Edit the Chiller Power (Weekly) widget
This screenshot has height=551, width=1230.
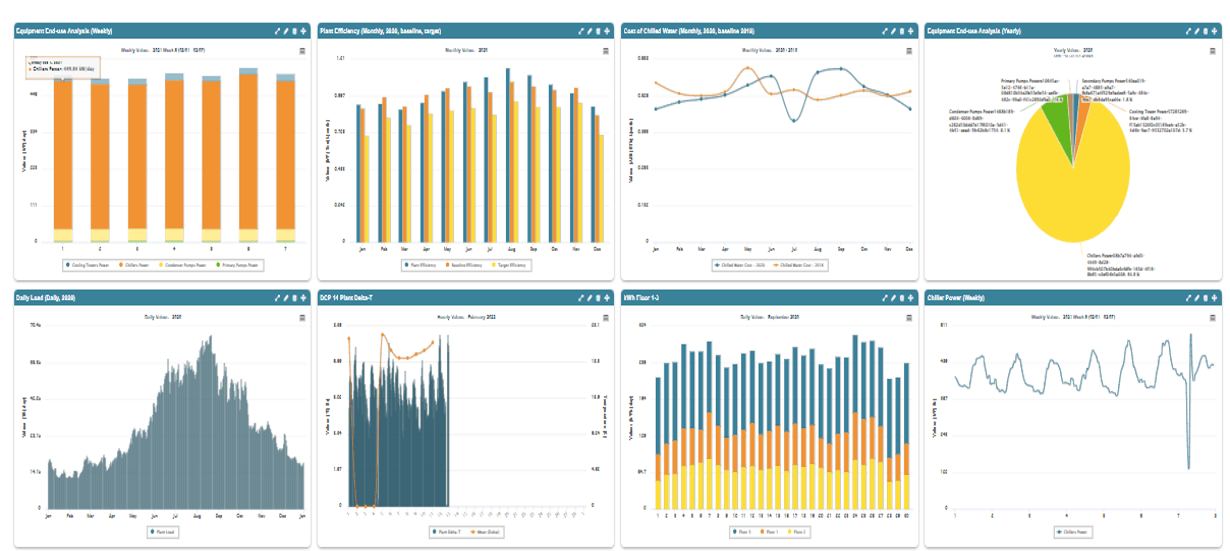(1197, 297)
